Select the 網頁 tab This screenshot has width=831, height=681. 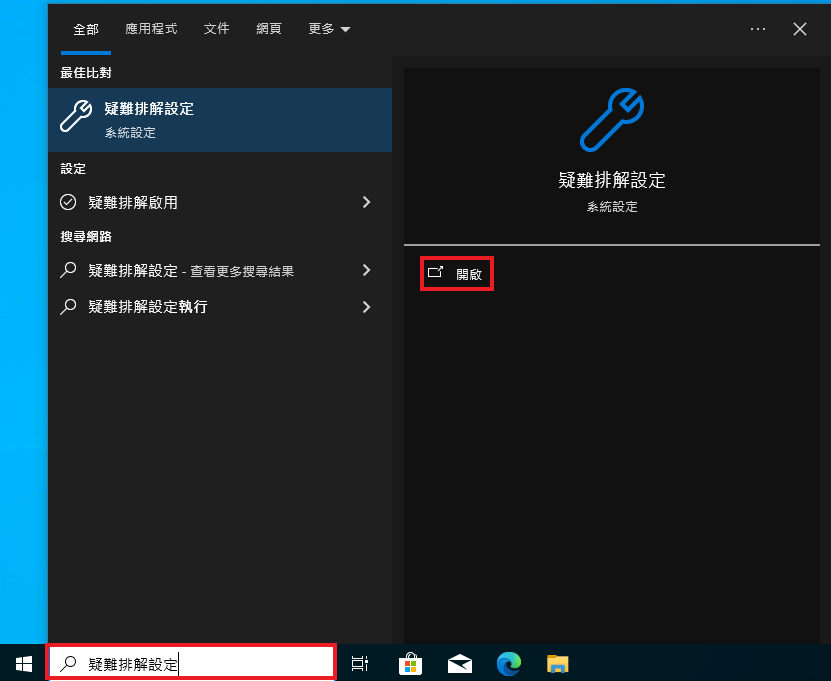tap(269, 29)
